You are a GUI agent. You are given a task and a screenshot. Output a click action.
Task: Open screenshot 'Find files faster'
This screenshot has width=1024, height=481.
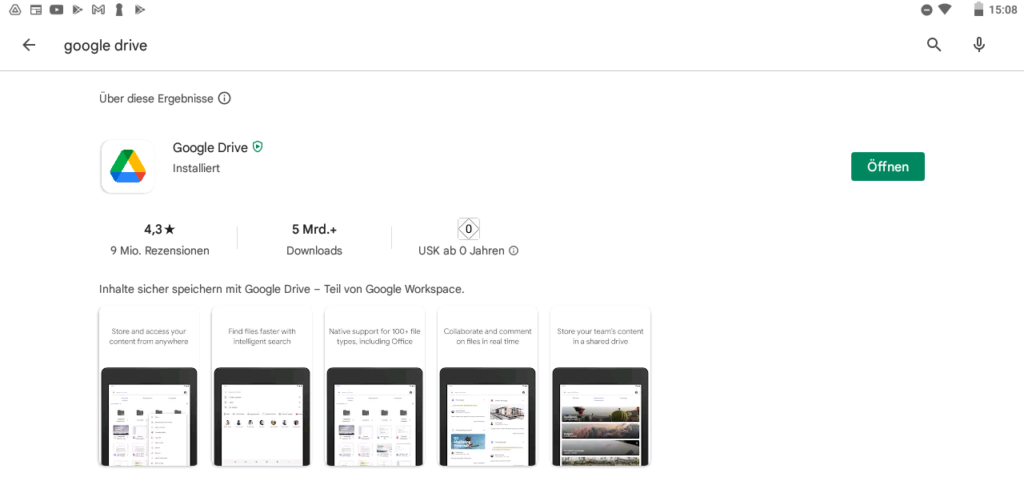click(262, 386)
